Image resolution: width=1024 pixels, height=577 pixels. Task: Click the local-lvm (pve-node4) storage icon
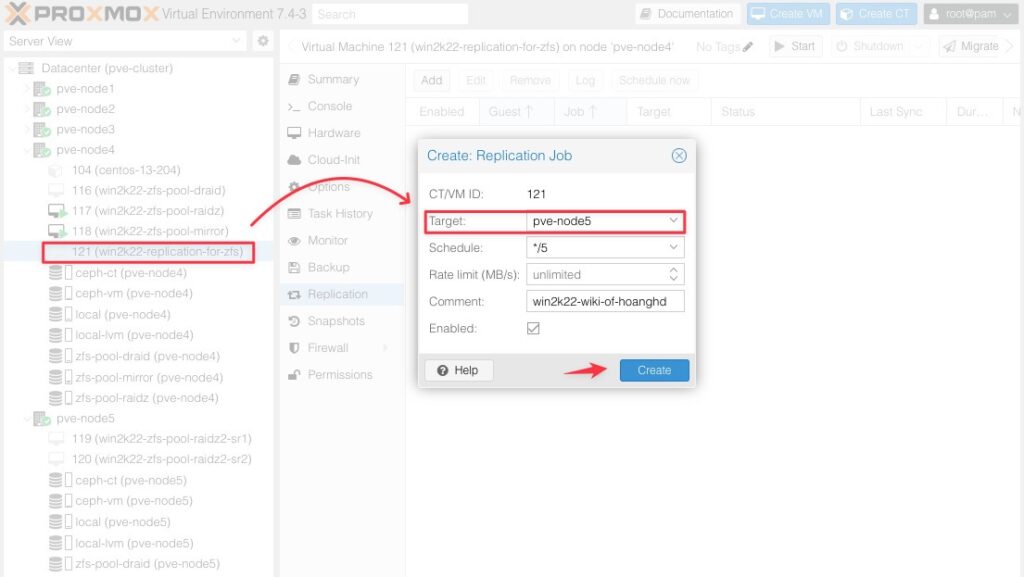60,335
